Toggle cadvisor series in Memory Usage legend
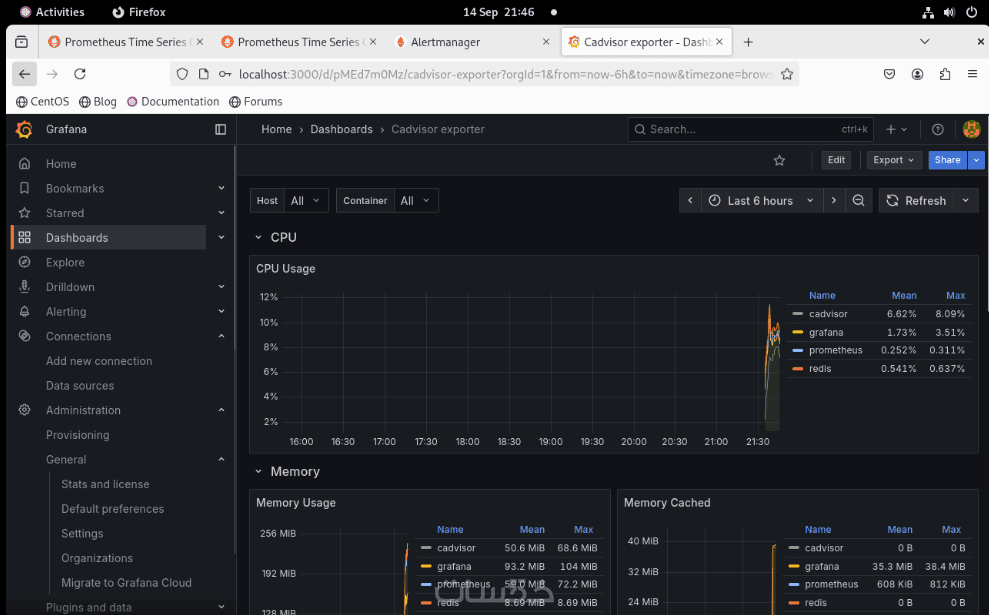This screenshot has width=989, height=615. click(455, 548)
